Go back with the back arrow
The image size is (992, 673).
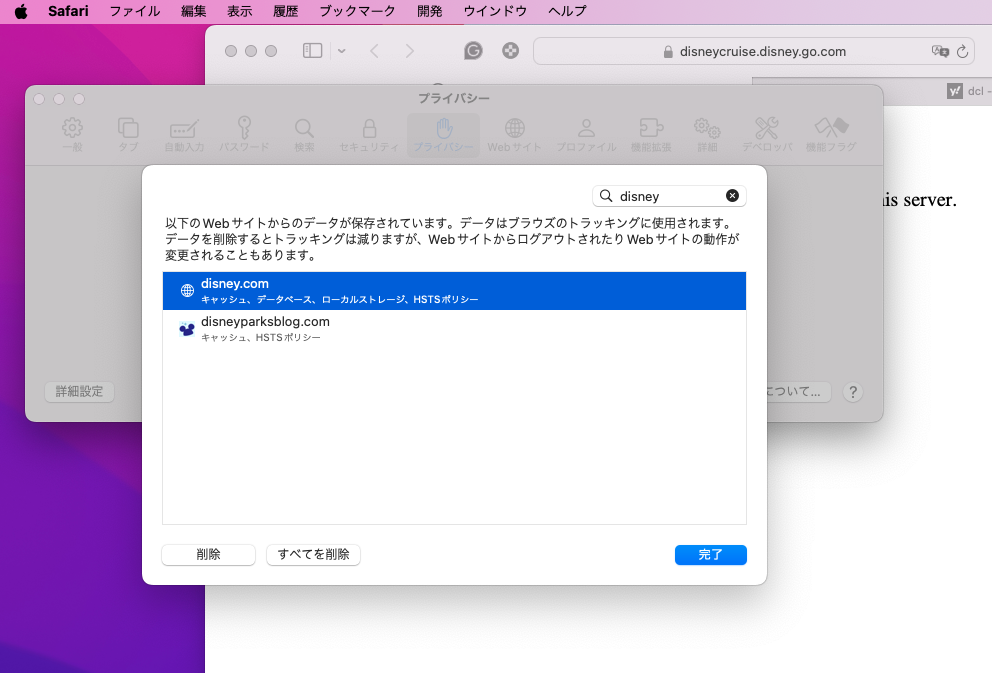point(374,51)
